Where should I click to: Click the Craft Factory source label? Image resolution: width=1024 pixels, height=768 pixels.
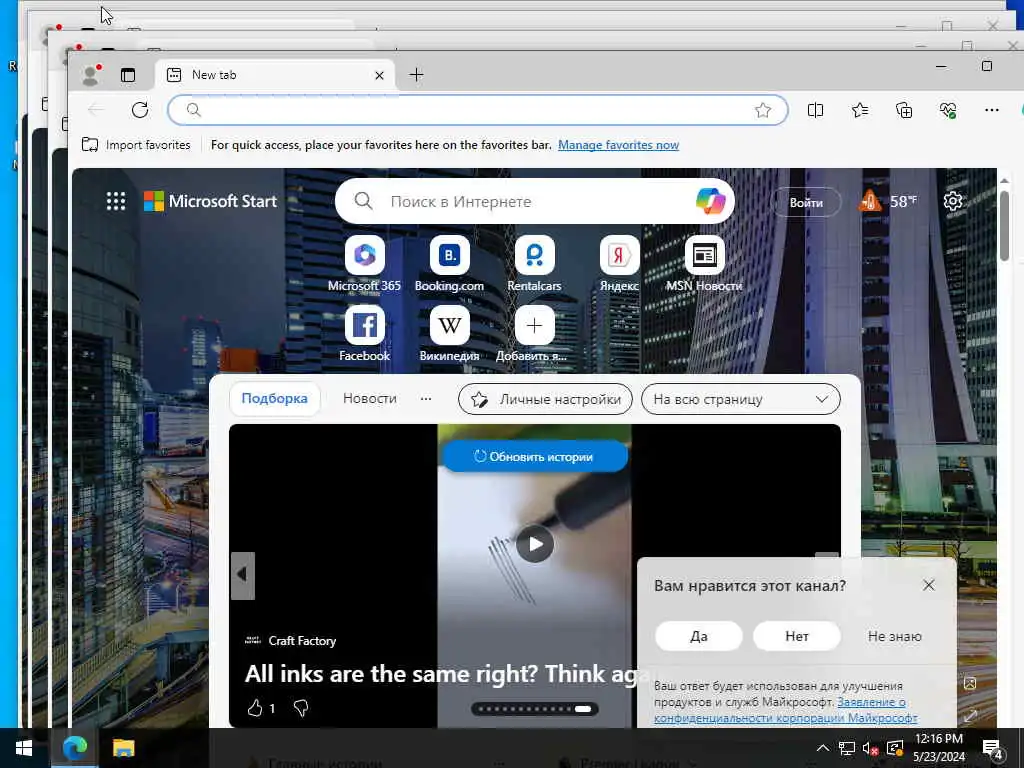302,641
